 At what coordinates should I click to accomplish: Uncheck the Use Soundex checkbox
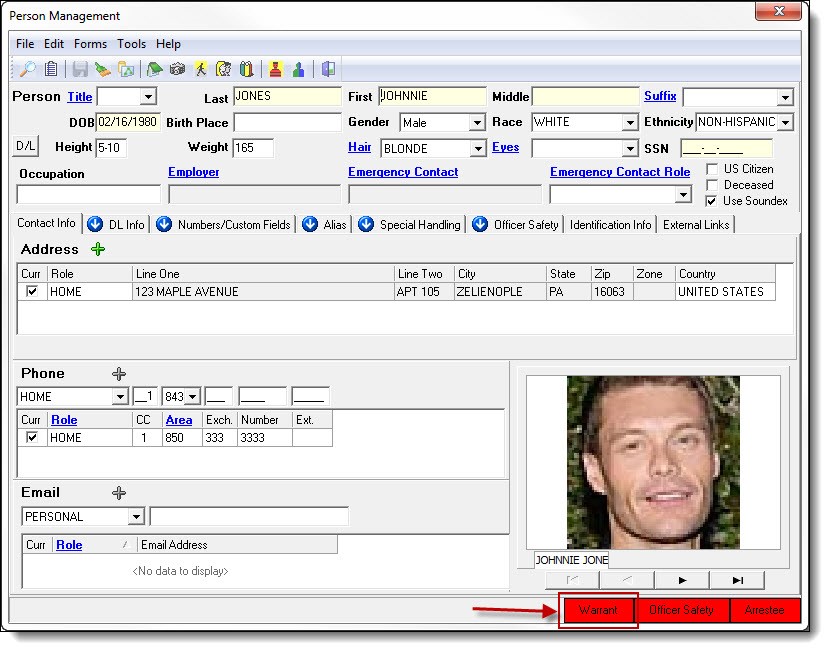(x=712, y=201)
